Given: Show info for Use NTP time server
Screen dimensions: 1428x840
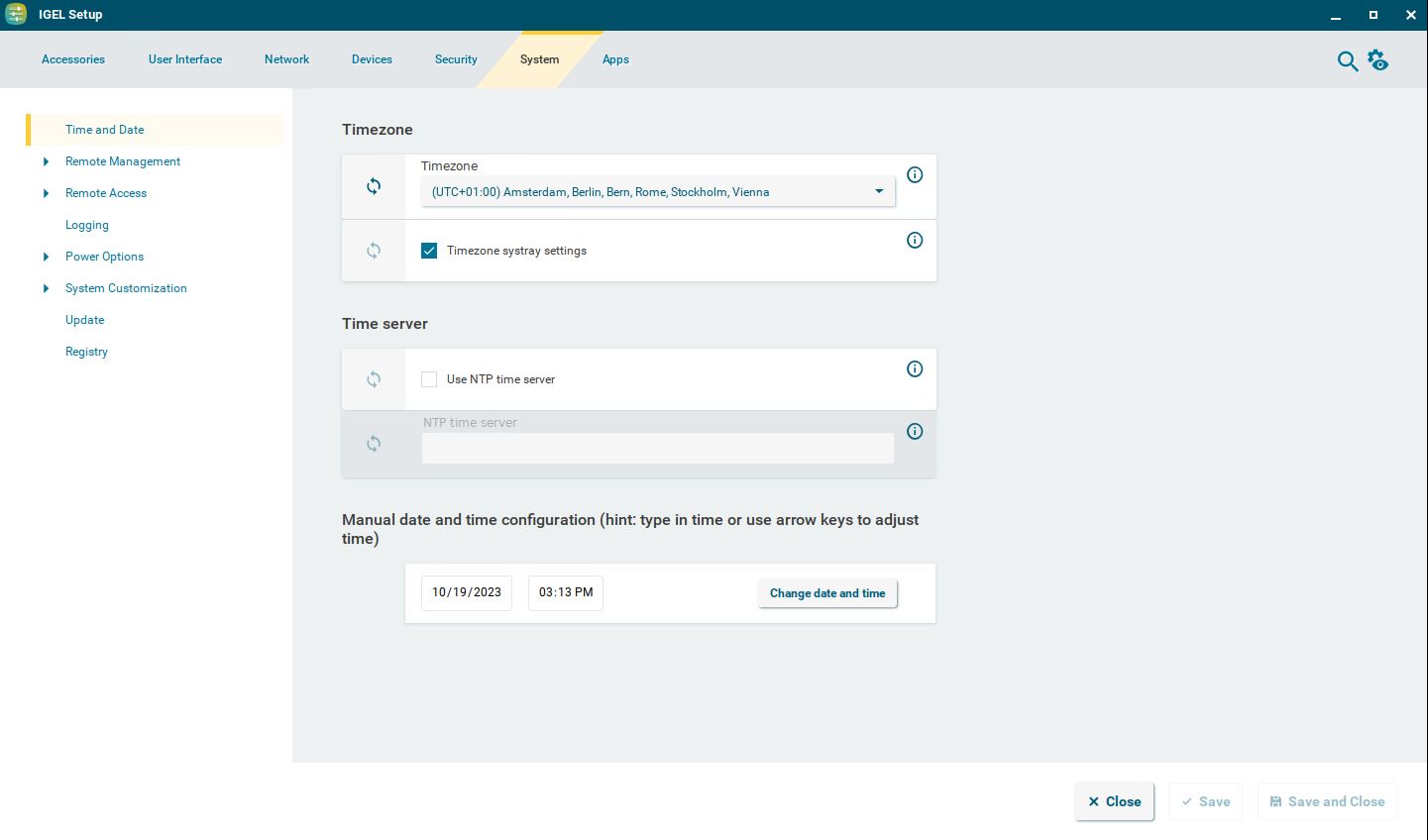Looking at the screenshot, I should tap(915, 369).
